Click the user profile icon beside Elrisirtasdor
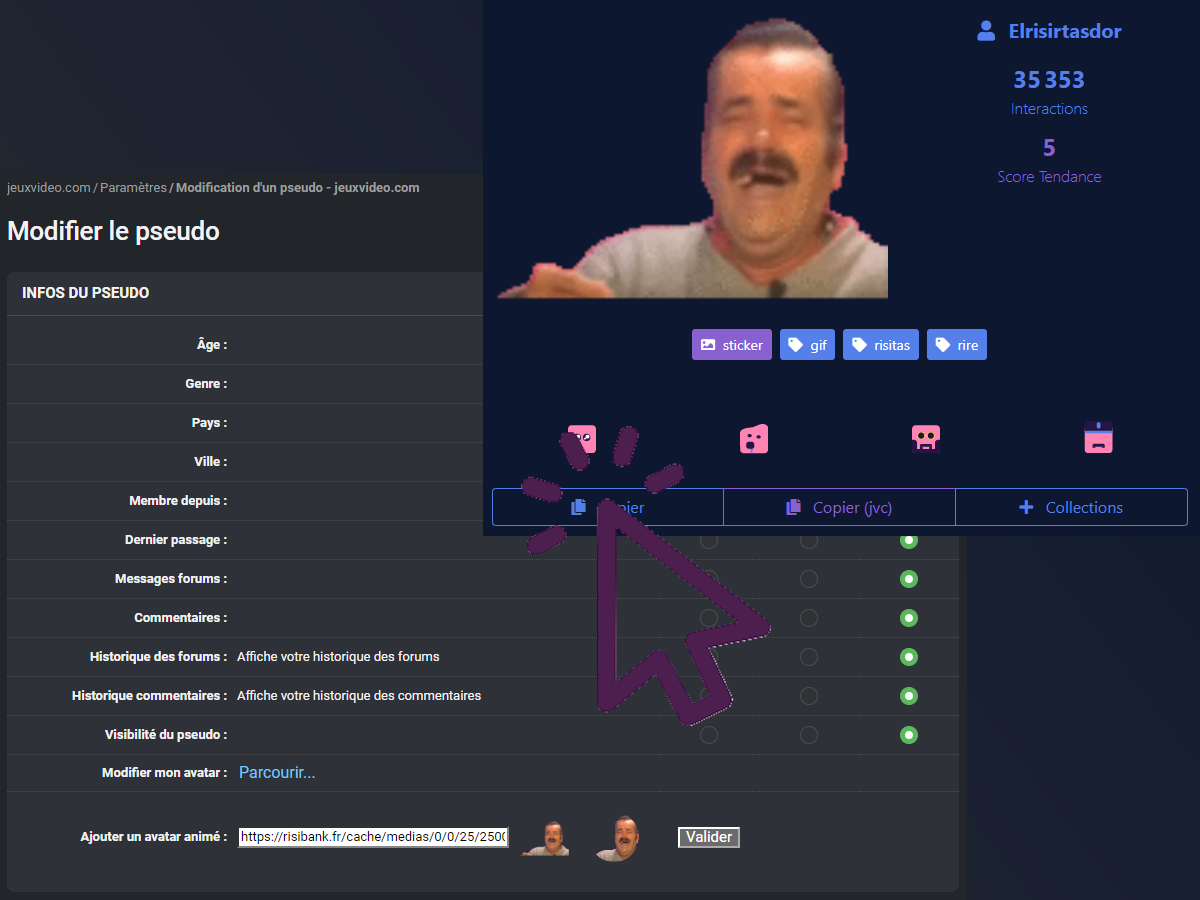The height and width of the screenshot is (900, 1200). [x=986, y=31]
